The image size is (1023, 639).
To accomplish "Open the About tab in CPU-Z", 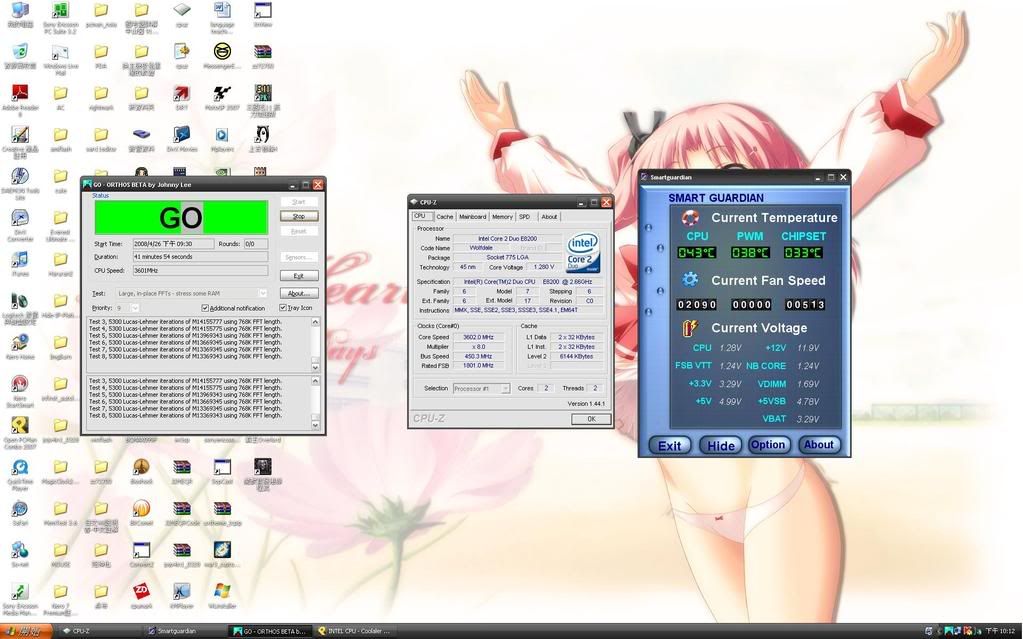I will [549, 217].
